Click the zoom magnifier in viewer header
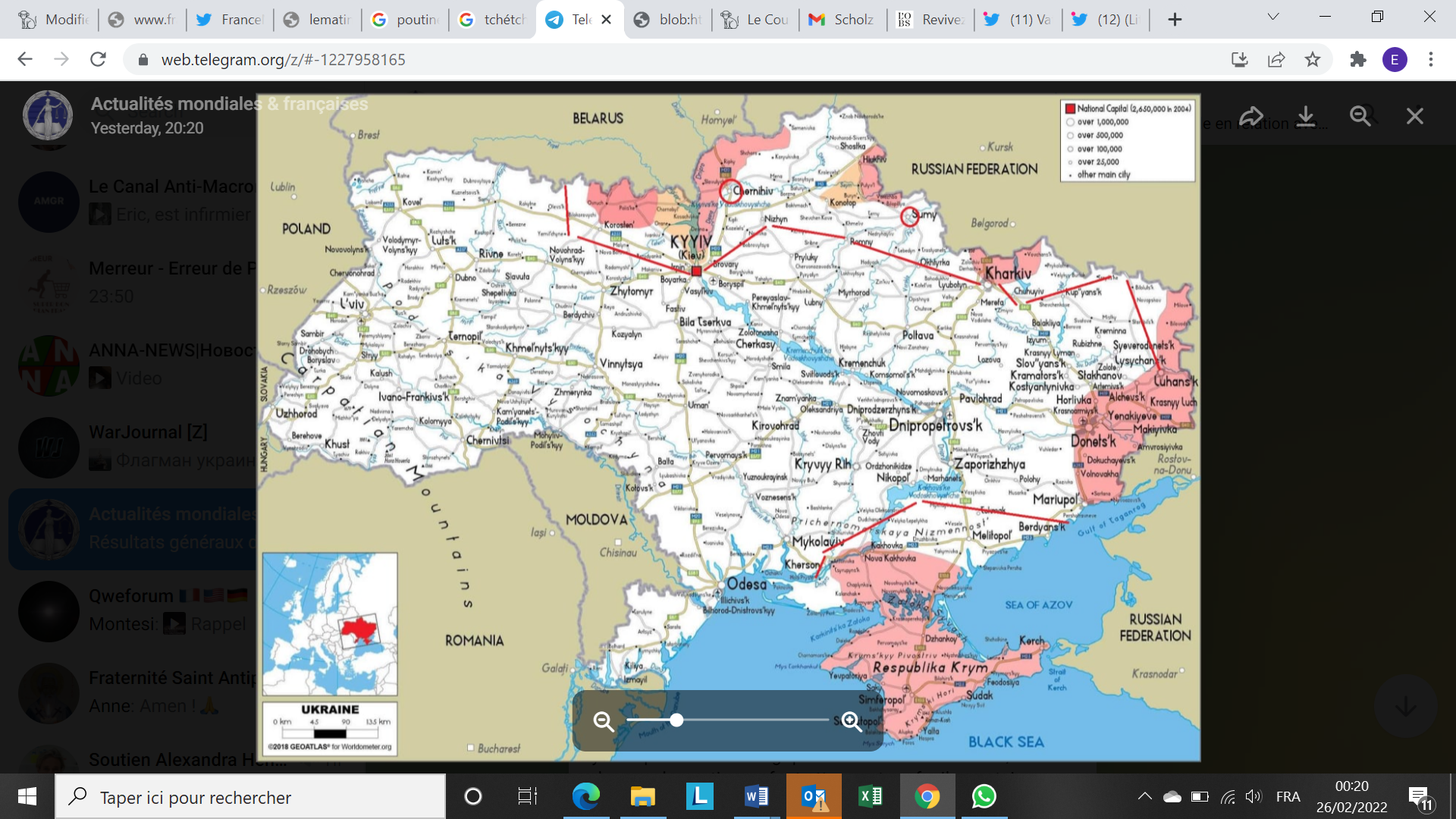Image resolution: width=1456 pixels, height=819 pixels. [1360, 116]
